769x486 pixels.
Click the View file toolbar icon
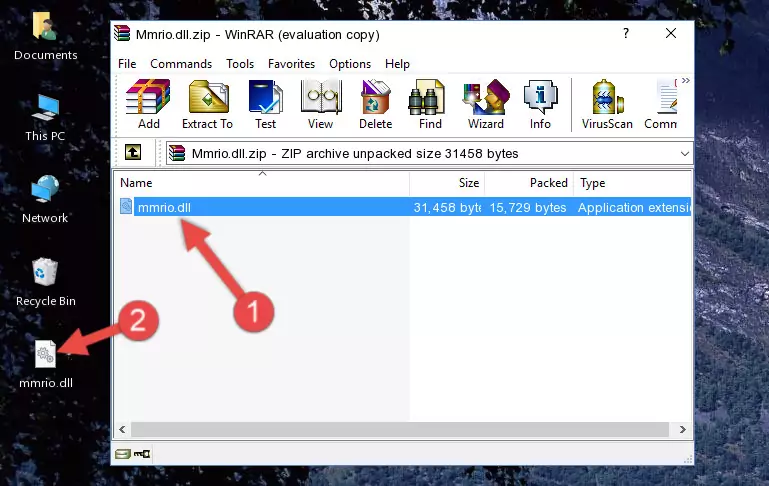321,104
